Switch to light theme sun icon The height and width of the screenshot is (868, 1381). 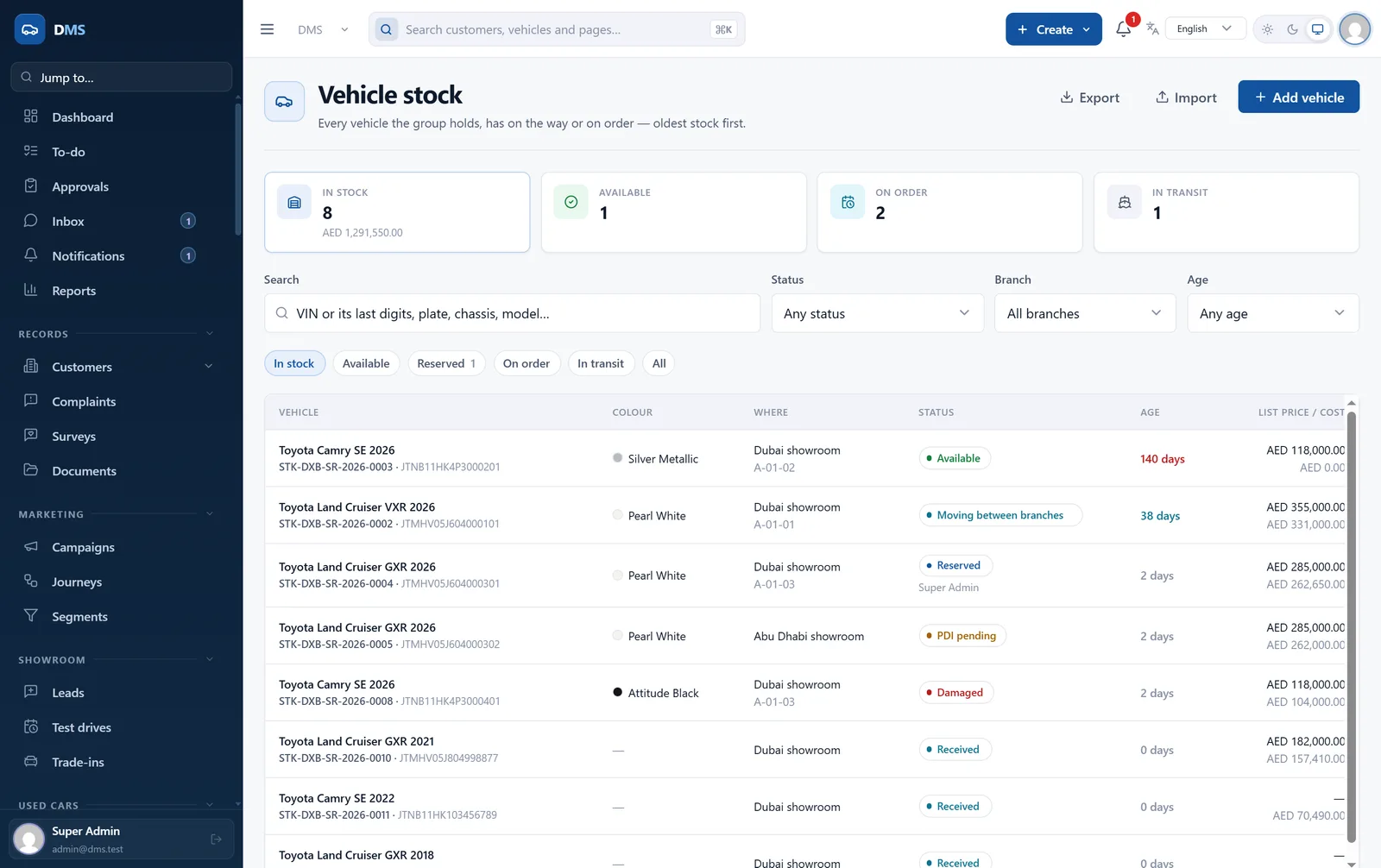(x=1267, y=29)
